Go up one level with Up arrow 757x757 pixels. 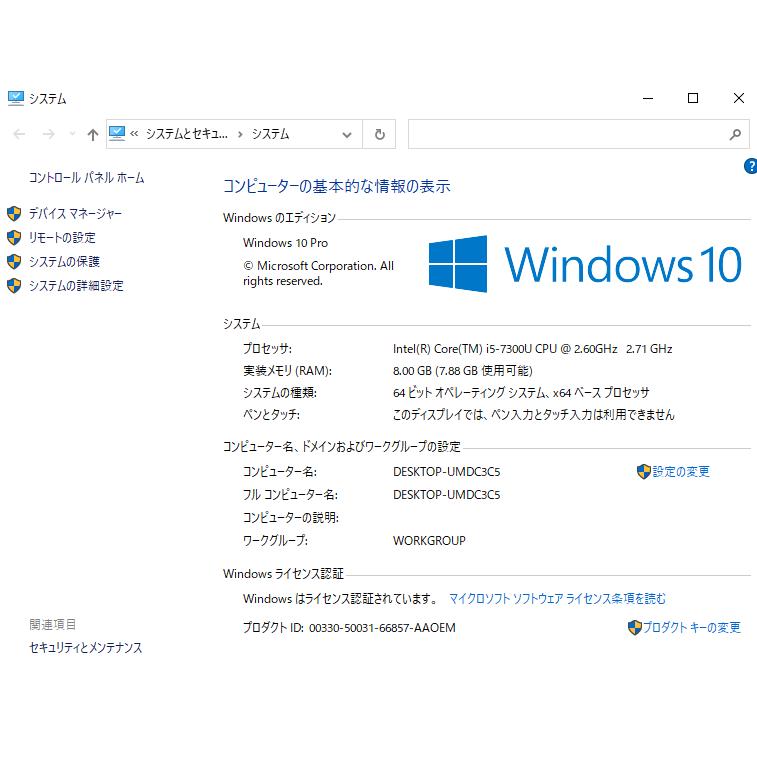93,134
